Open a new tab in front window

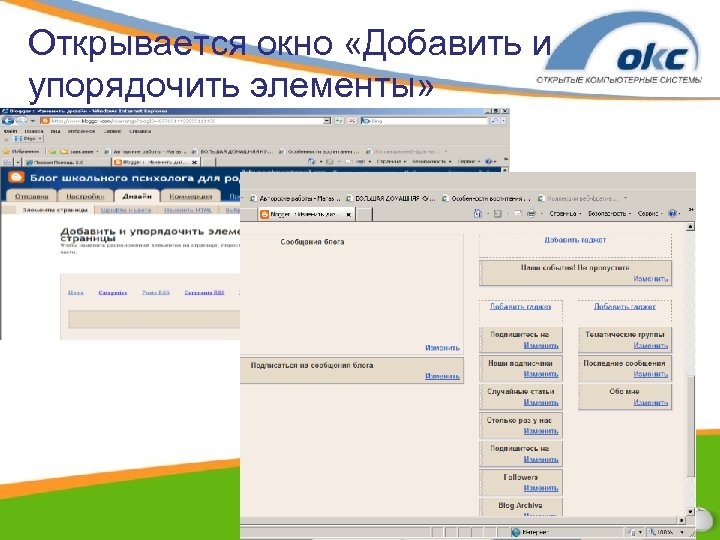click(364, 214)
